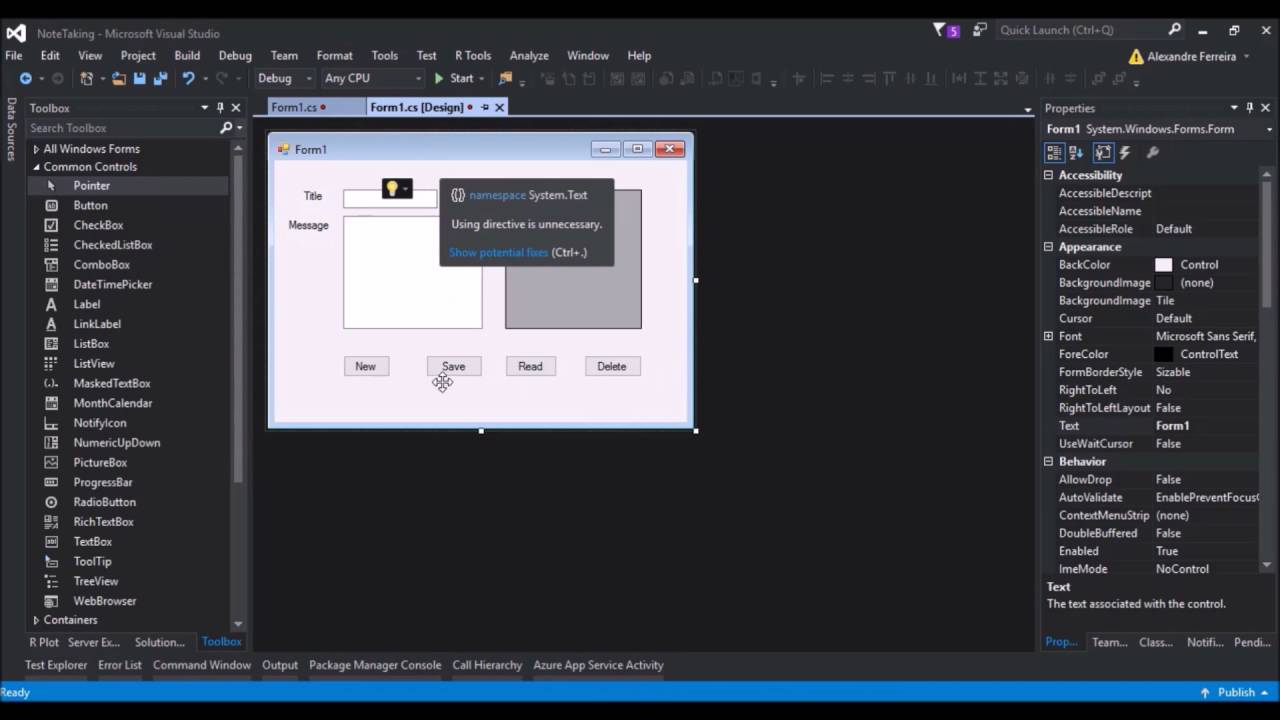Click the Undo arrow icon
The width and height of the screenshot is (1280, 720).
click(x=187, y=78)
